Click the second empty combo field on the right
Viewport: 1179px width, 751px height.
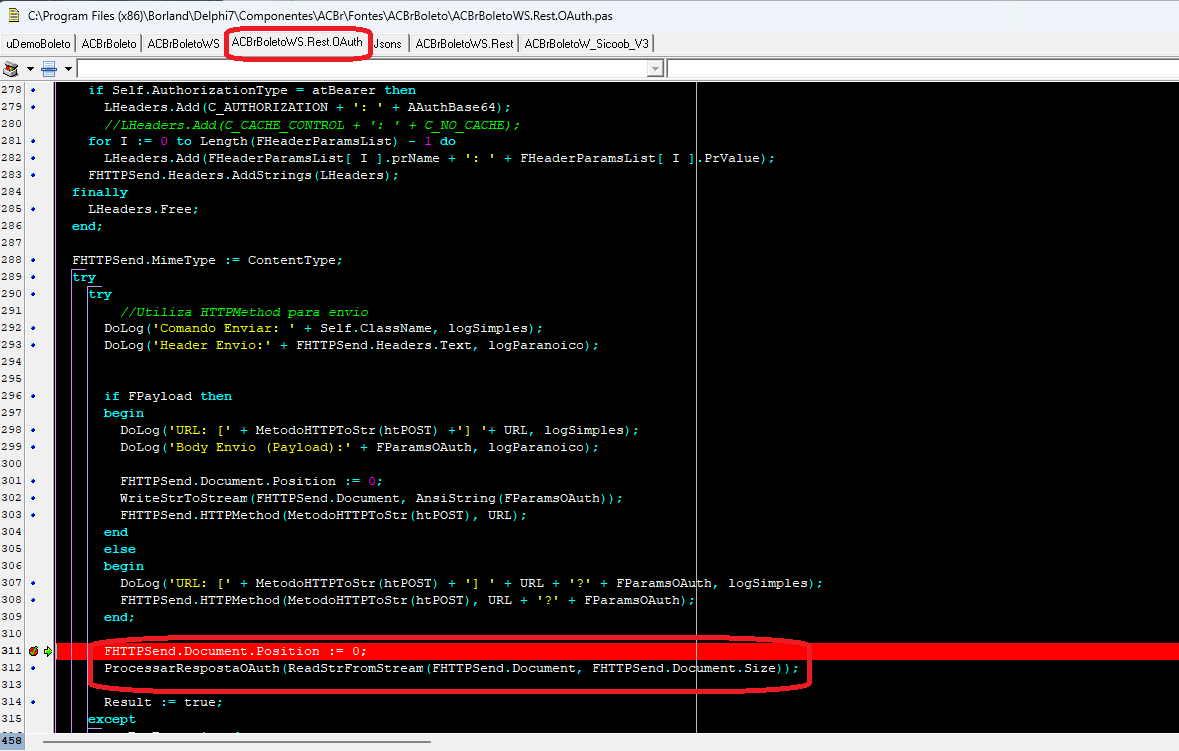923,69
